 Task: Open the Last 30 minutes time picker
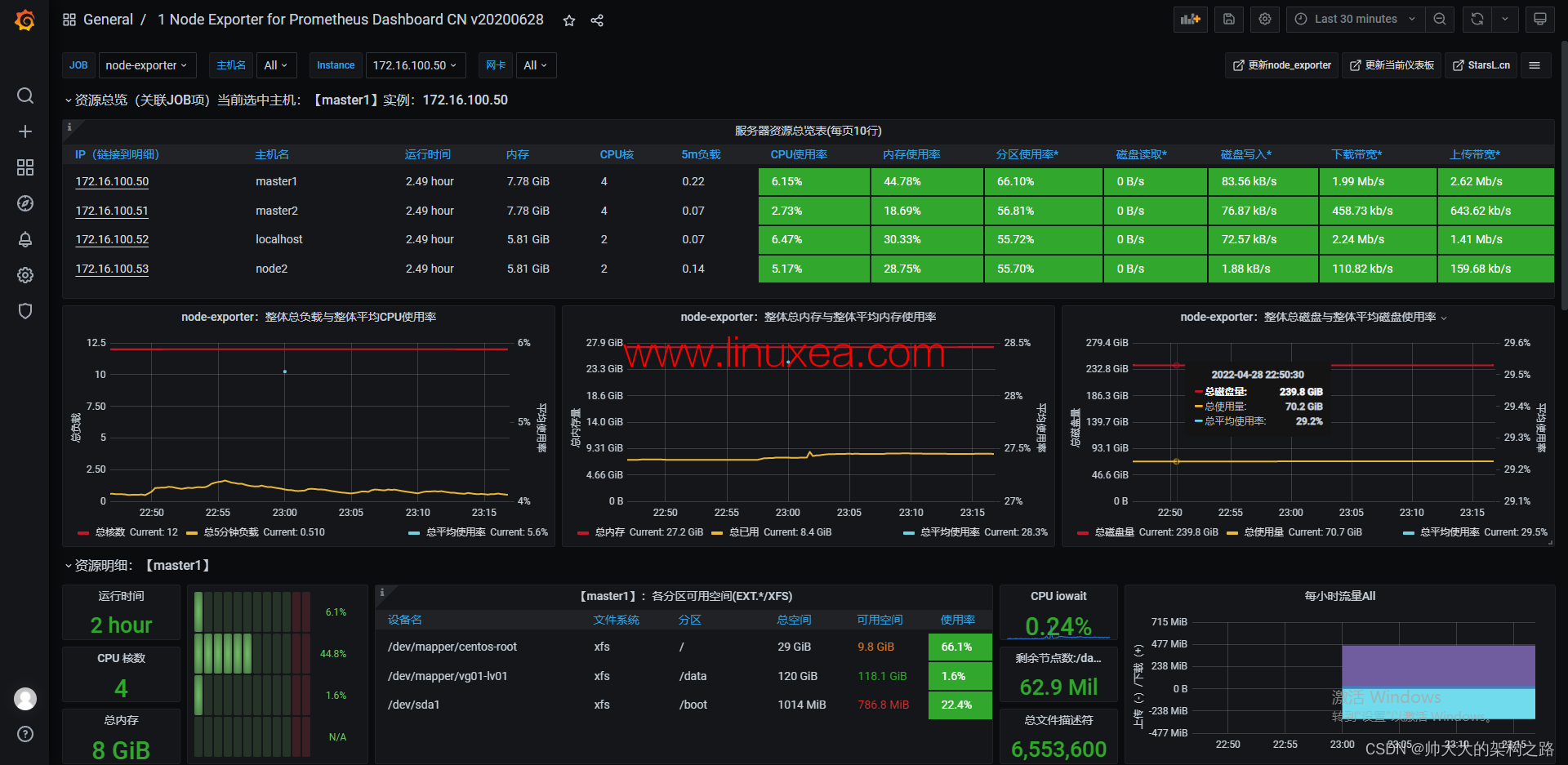pyautogui.click(x=1355, y=19)
